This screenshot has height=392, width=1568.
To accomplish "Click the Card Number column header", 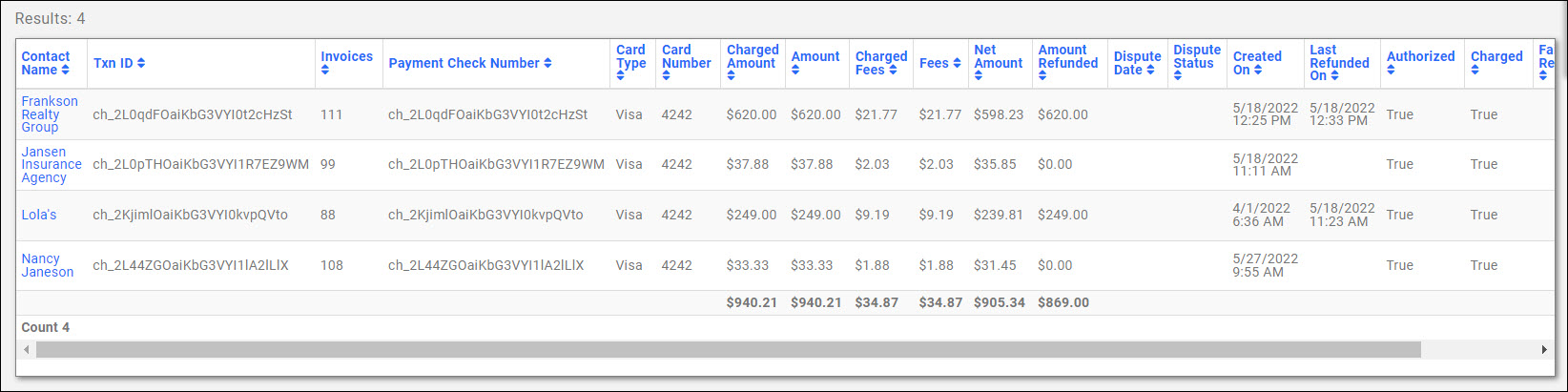I will point(686,57).
